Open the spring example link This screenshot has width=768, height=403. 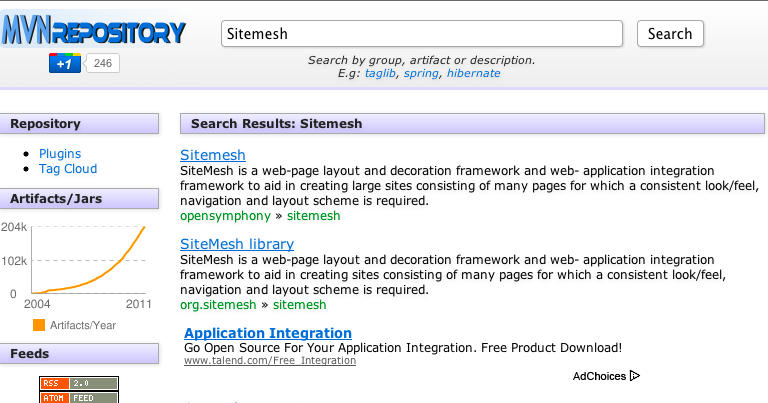coord(421,73)
